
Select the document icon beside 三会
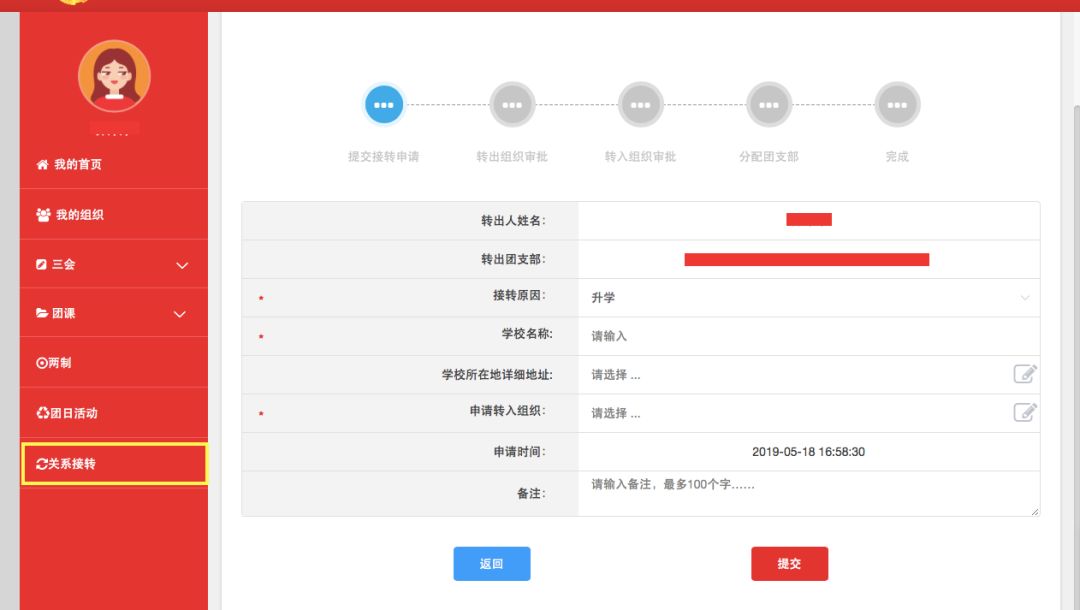pos(40,264)
